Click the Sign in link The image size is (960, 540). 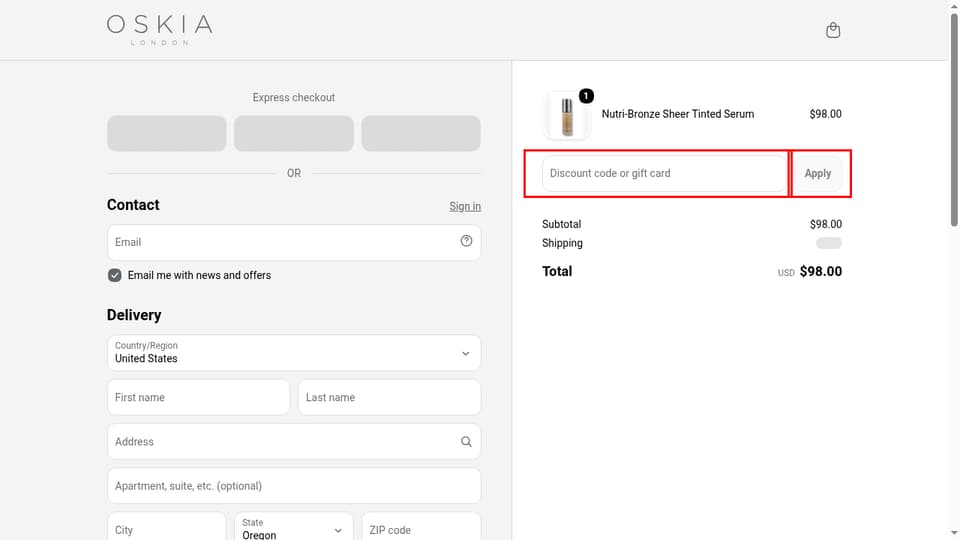pyautogui.click(x=465, y=206)
